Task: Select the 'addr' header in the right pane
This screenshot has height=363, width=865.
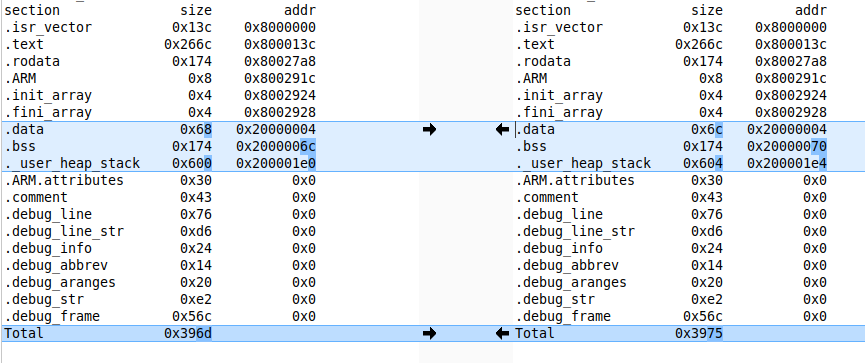Action: pos(811,10)
